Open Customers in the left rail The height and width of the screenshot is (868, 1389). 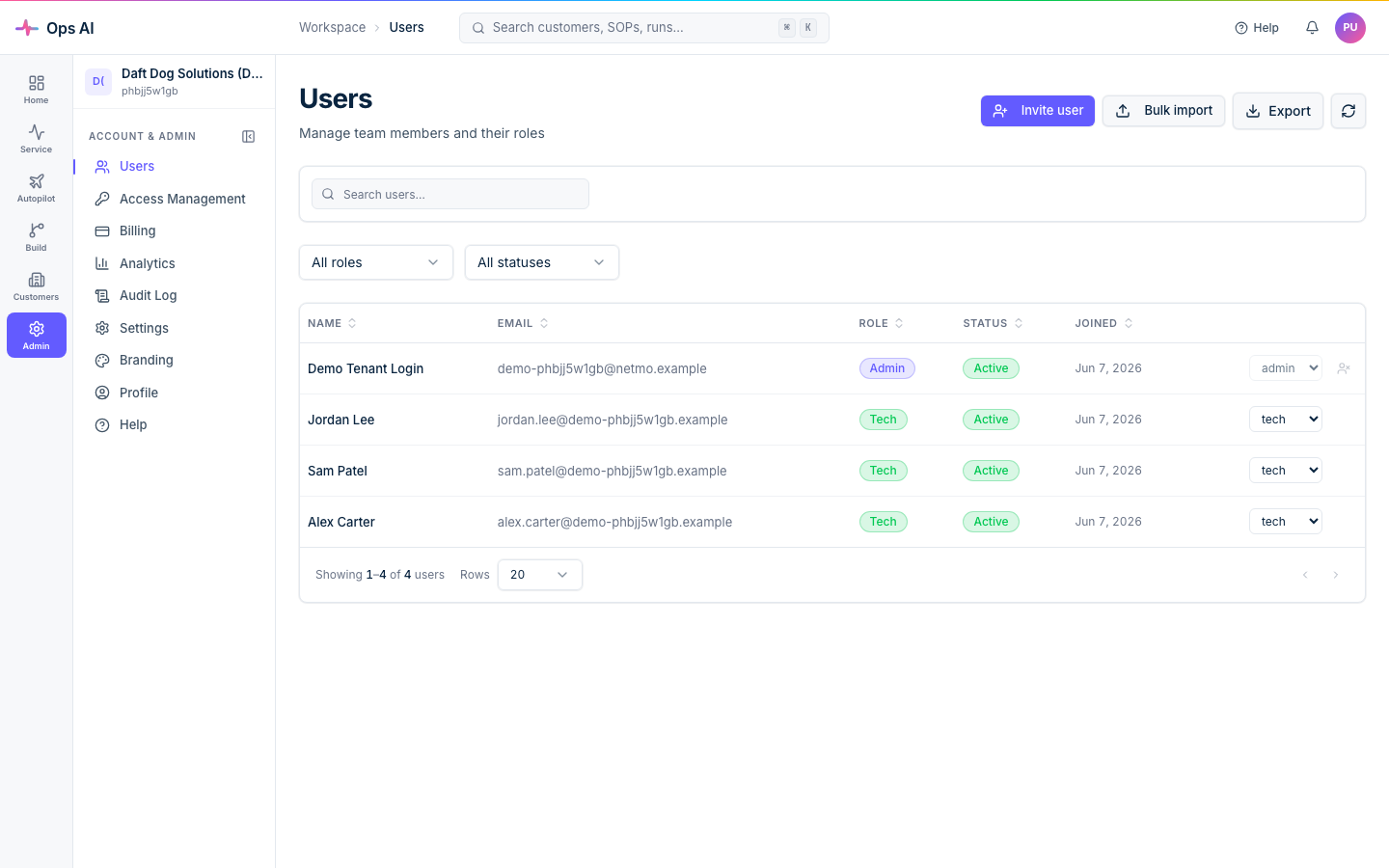click(36, 286)
